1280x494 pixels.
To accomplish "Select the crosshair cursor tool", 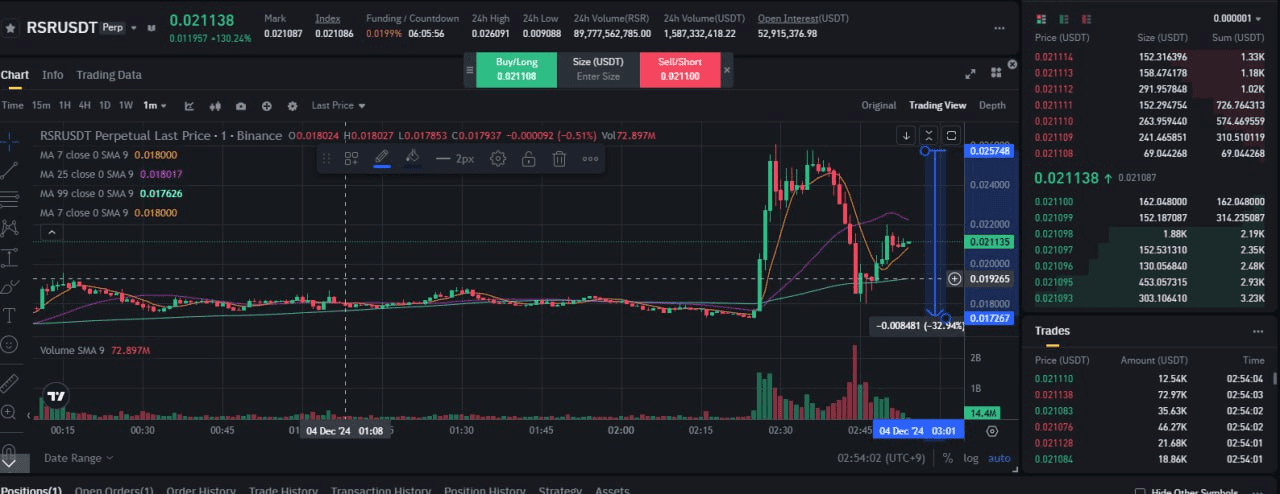I will point(10,140).
